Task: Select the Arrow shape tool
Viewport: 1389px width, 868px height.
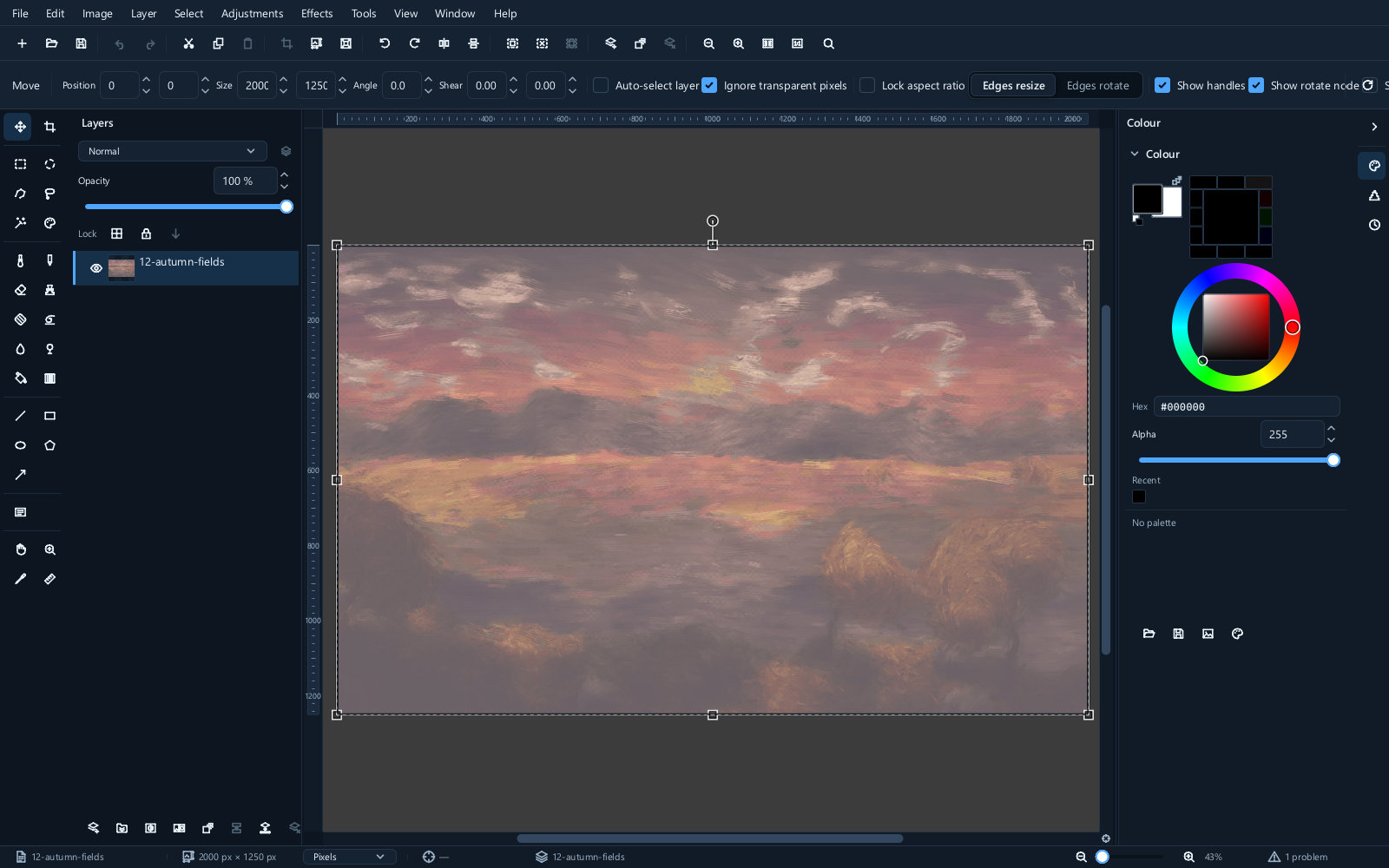Action: [x=20, y=475]
